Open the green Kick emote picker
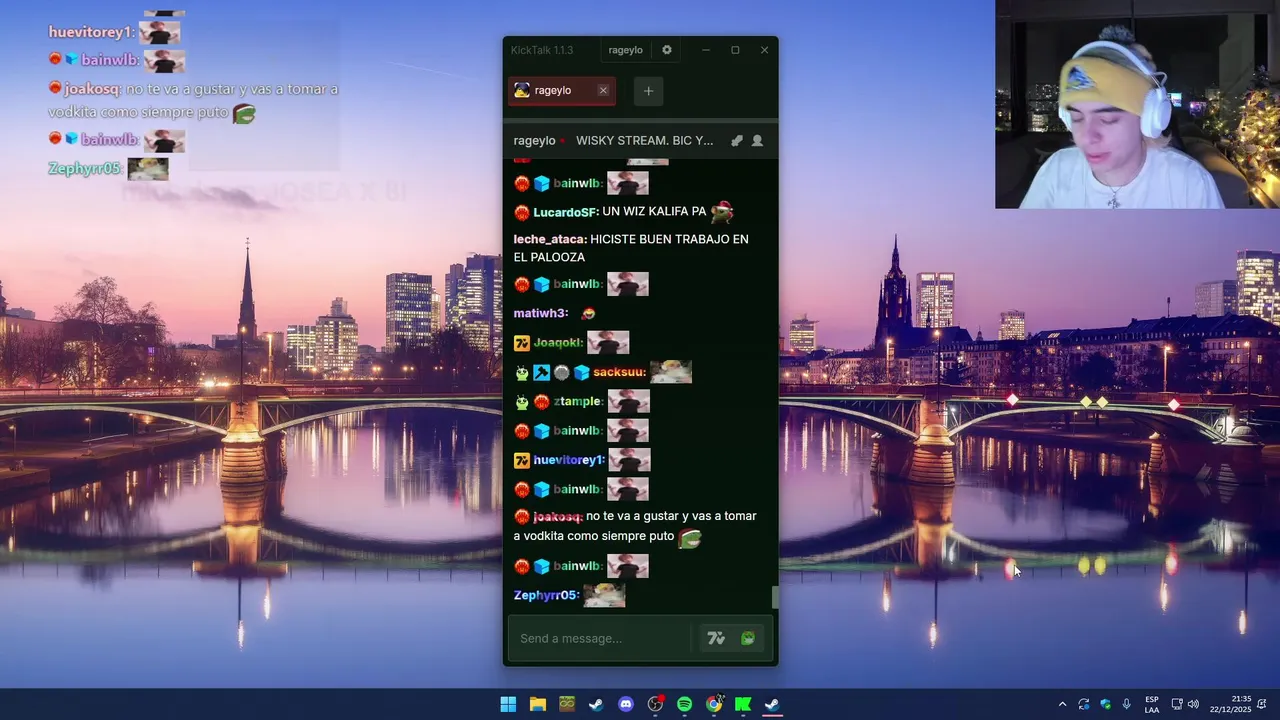Viewport: 1280px width, 720px height. [747, 638]
